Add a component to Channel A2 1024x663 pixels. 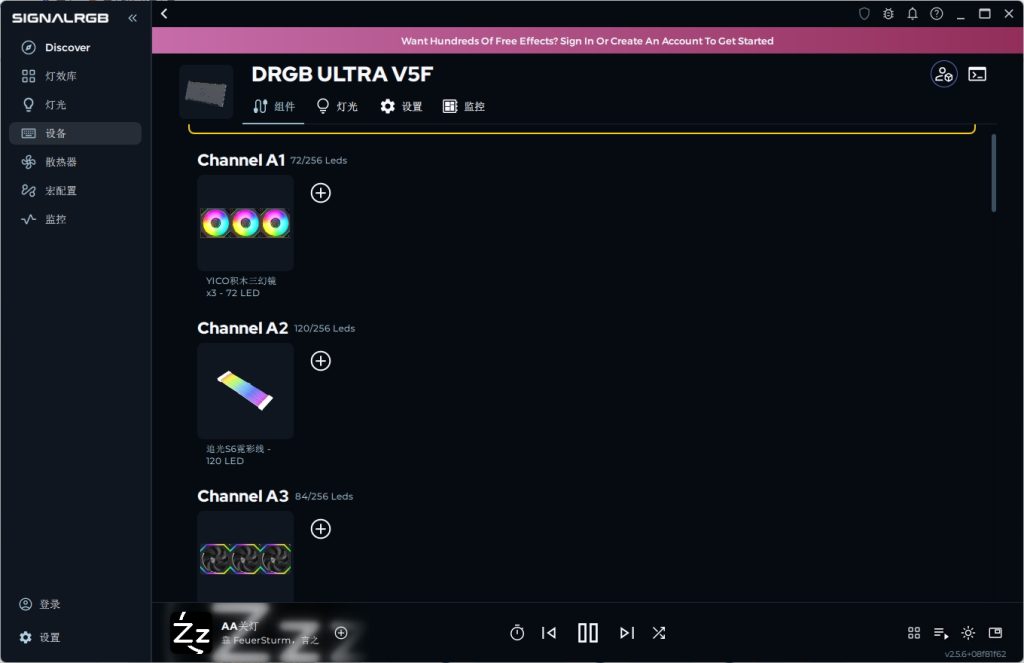coord(320,361)
